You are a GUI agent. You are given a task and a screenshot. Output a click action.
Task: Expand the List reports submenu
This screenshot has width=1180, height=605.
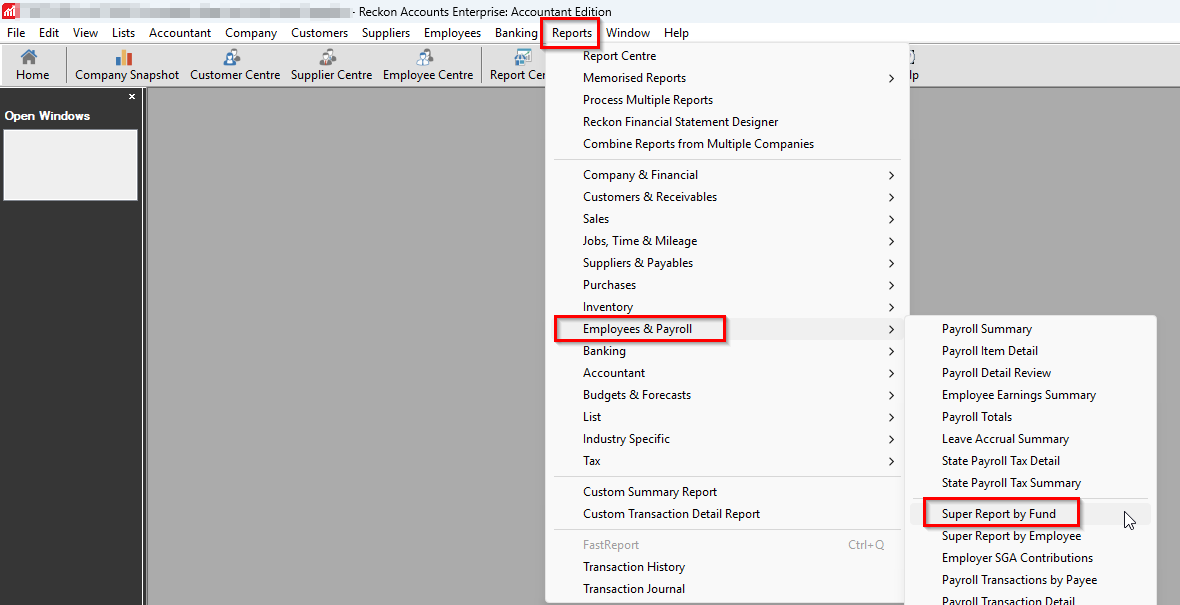(727, 417)
